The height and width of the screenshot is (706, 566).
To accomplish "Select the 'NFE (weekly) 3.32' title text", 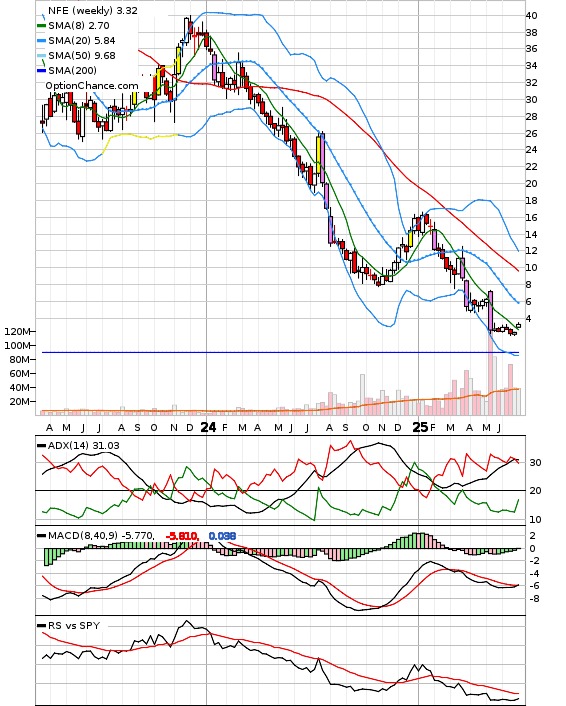I will click(x=93, y=10).
